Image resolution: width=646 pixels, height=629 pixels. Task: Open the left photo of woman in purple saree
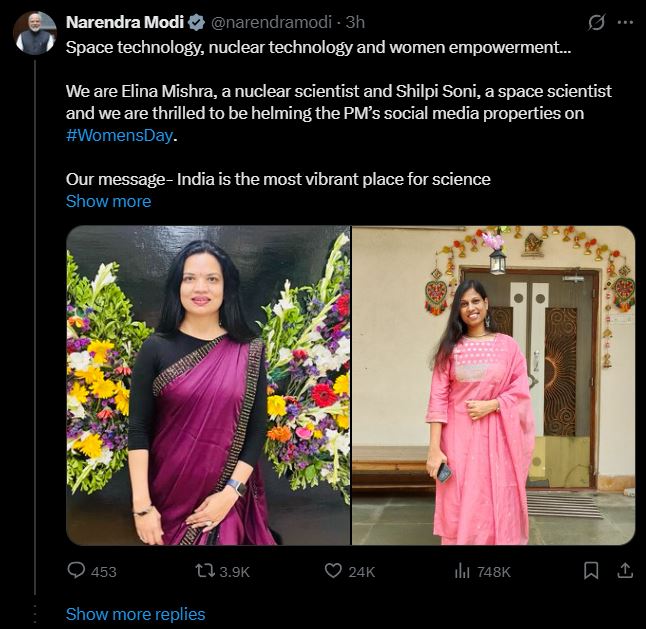(208, 385)
